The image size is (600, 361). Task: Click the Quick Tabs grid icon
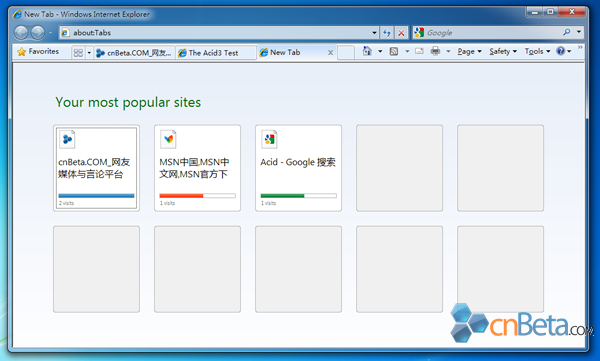point(78,52)
